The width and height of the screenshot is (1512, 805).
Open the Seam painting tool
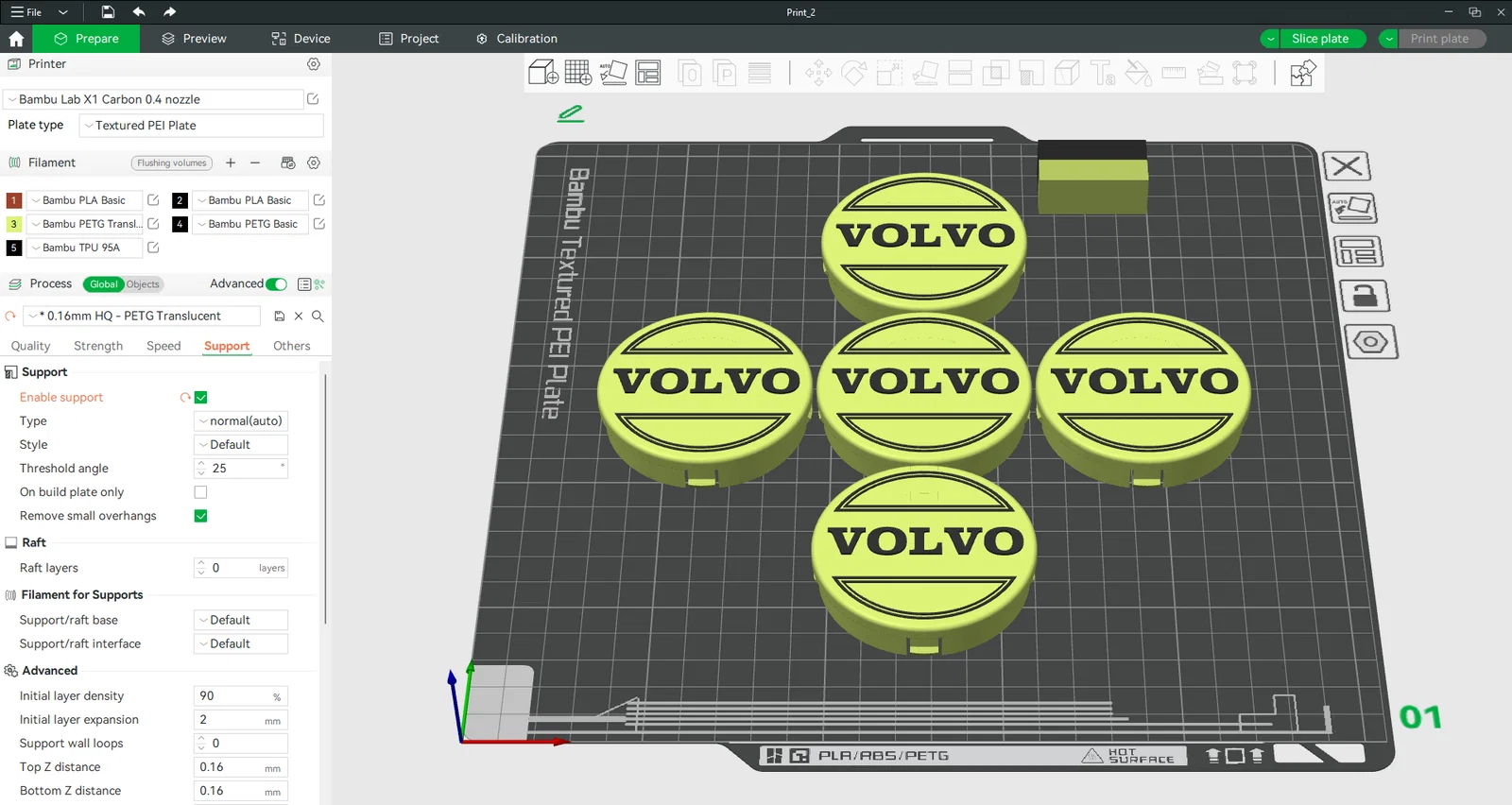pyautogui.click(x=1067, y=73)
